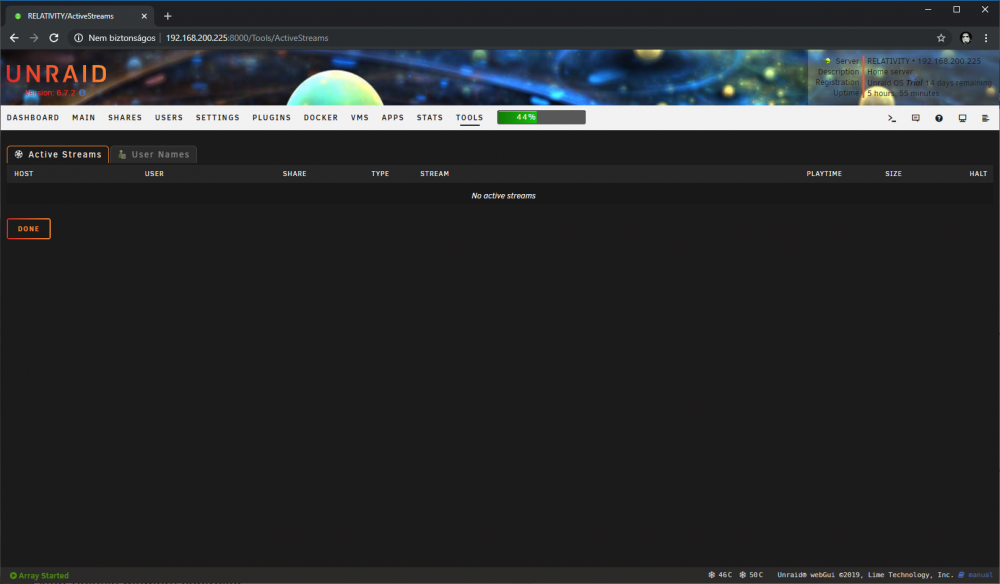The width and height of the screenshot is (1000, 584).
Task: Open the Tools menu
Action: pyautogui.click(x=469, y=118)
